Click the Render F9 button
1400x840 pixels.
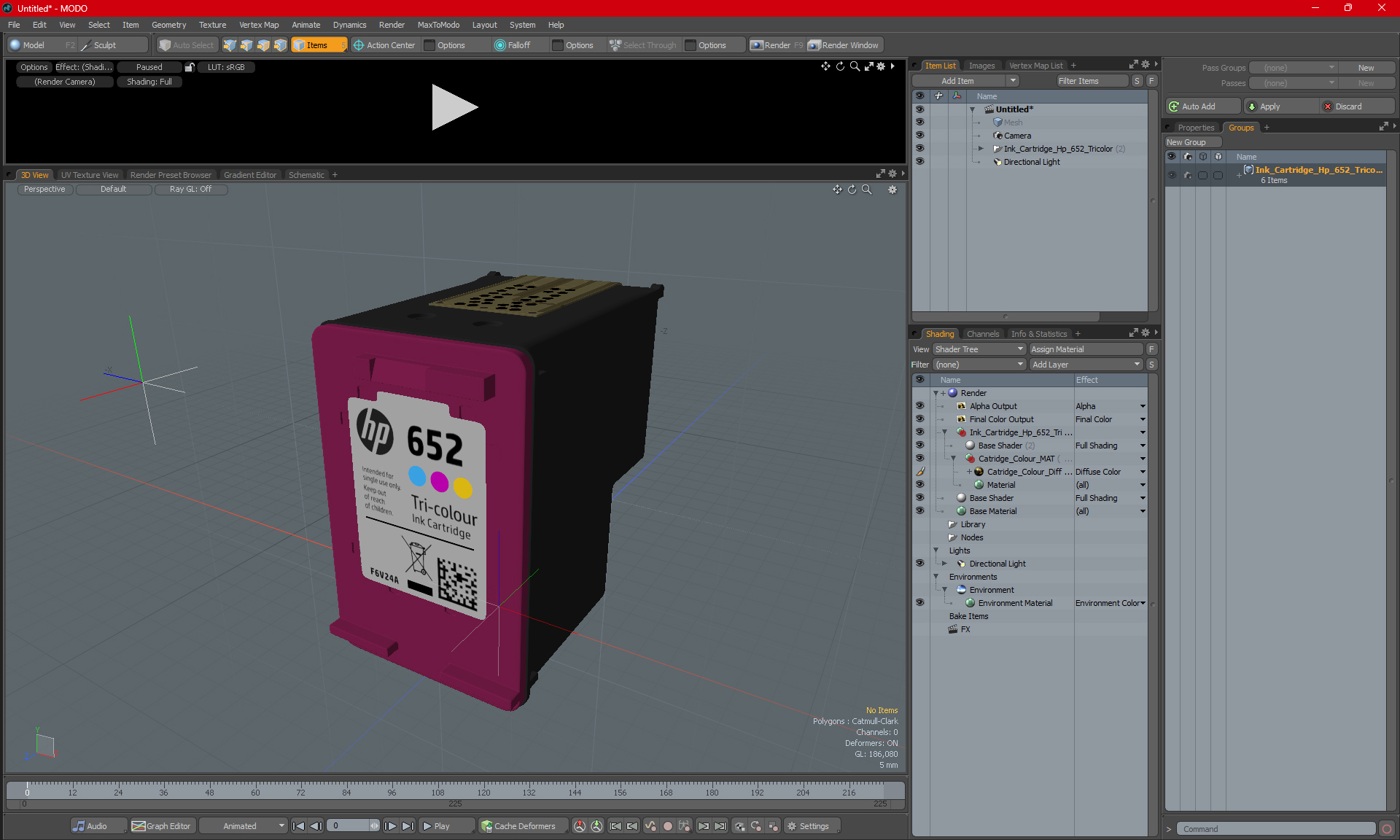(777, 45)
